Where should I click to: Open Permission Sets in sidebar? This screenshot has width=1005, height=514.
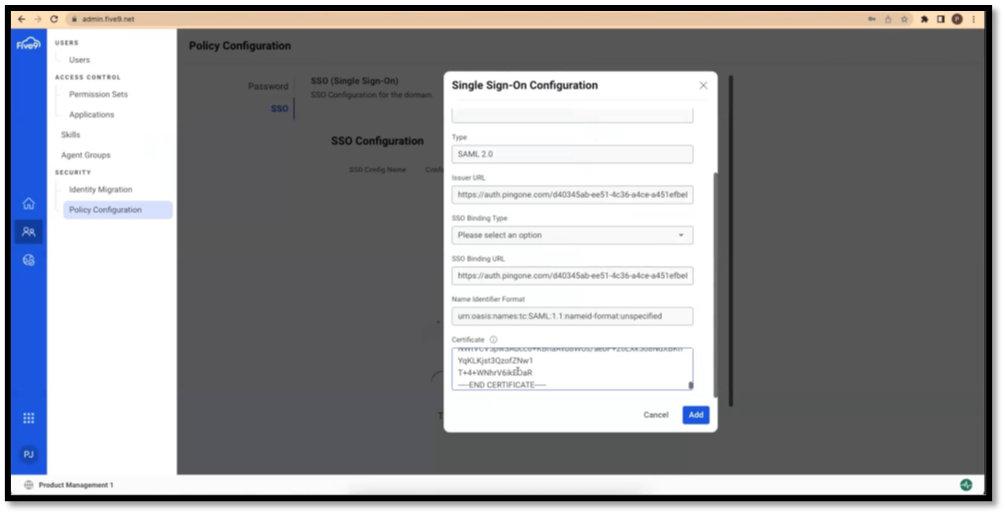coord(98,94)
